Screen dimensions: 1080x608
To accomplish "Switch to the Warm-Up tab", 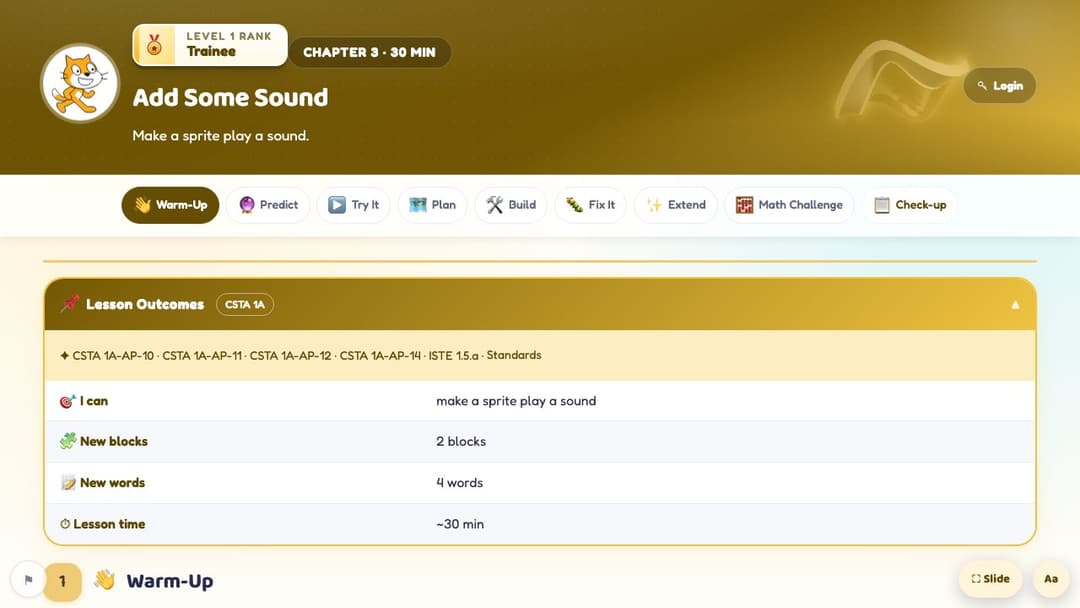I will (x=170, y=205).
